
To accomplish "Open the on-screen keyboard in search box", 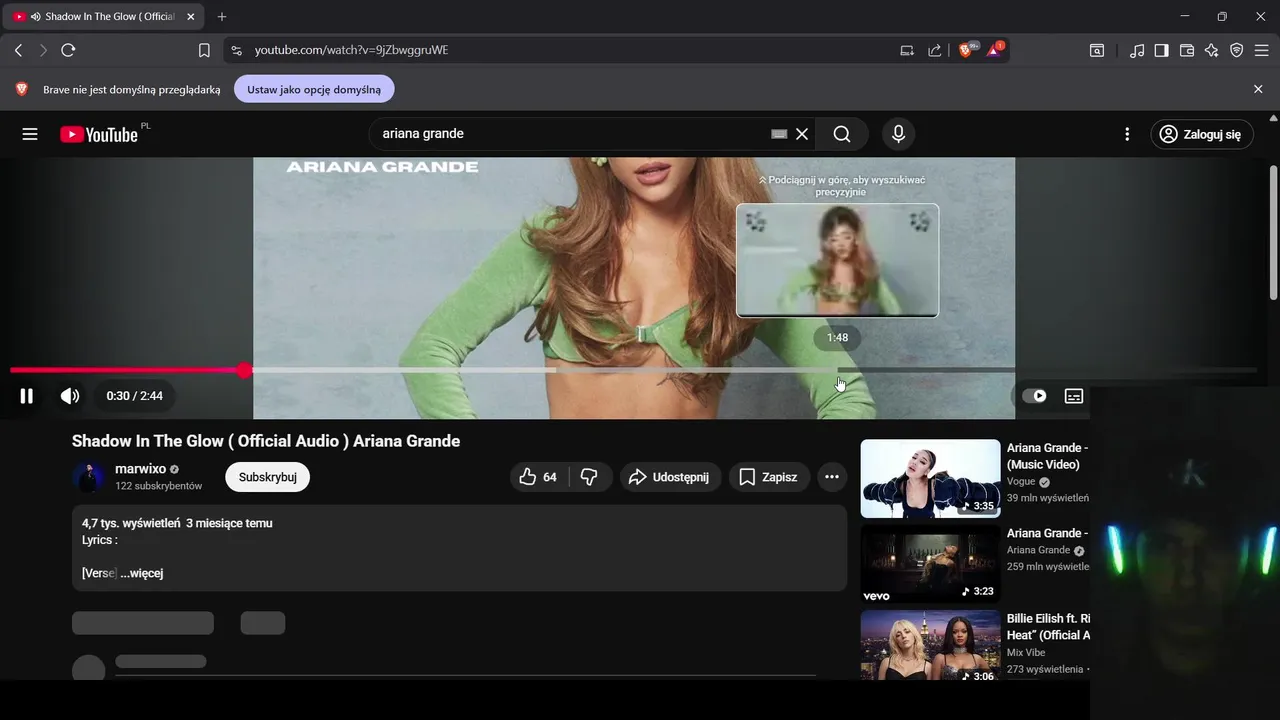I will [779, 134].
